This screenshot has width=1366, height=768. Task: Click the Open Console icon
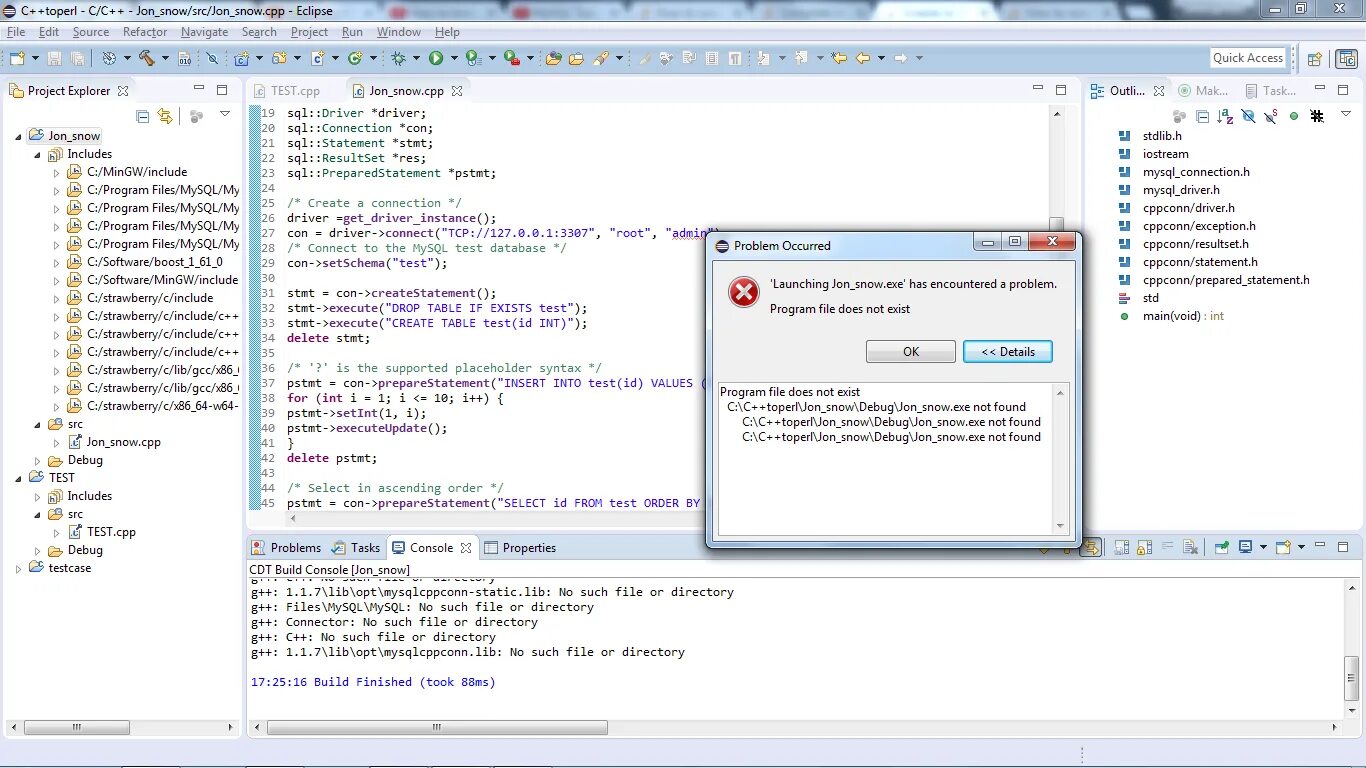pyautogui.click(x=1283, y=547)
